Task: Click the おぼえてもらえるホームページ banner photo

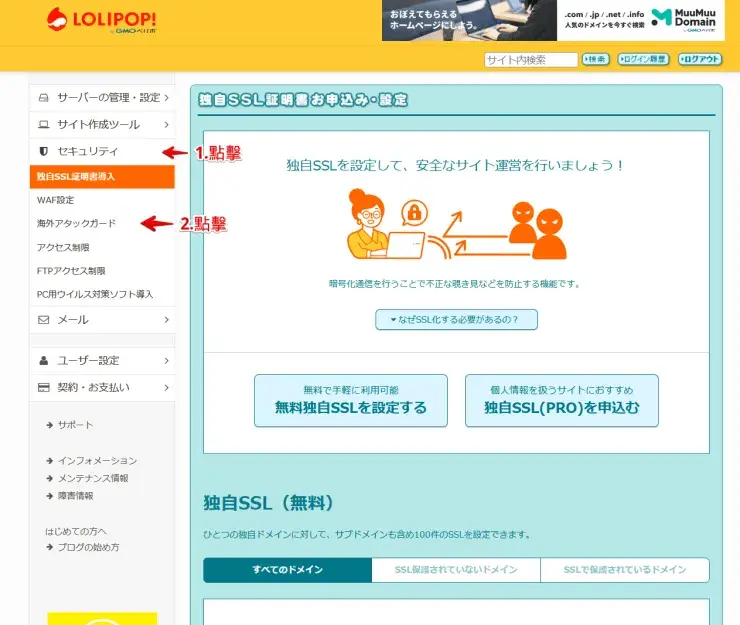Action: 469,20
